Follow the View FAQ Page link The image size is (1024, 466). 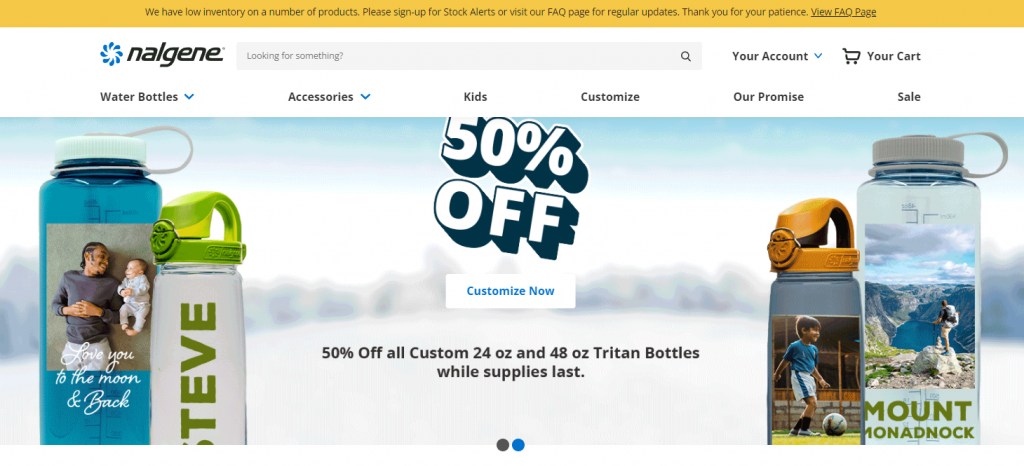point(843,12)
